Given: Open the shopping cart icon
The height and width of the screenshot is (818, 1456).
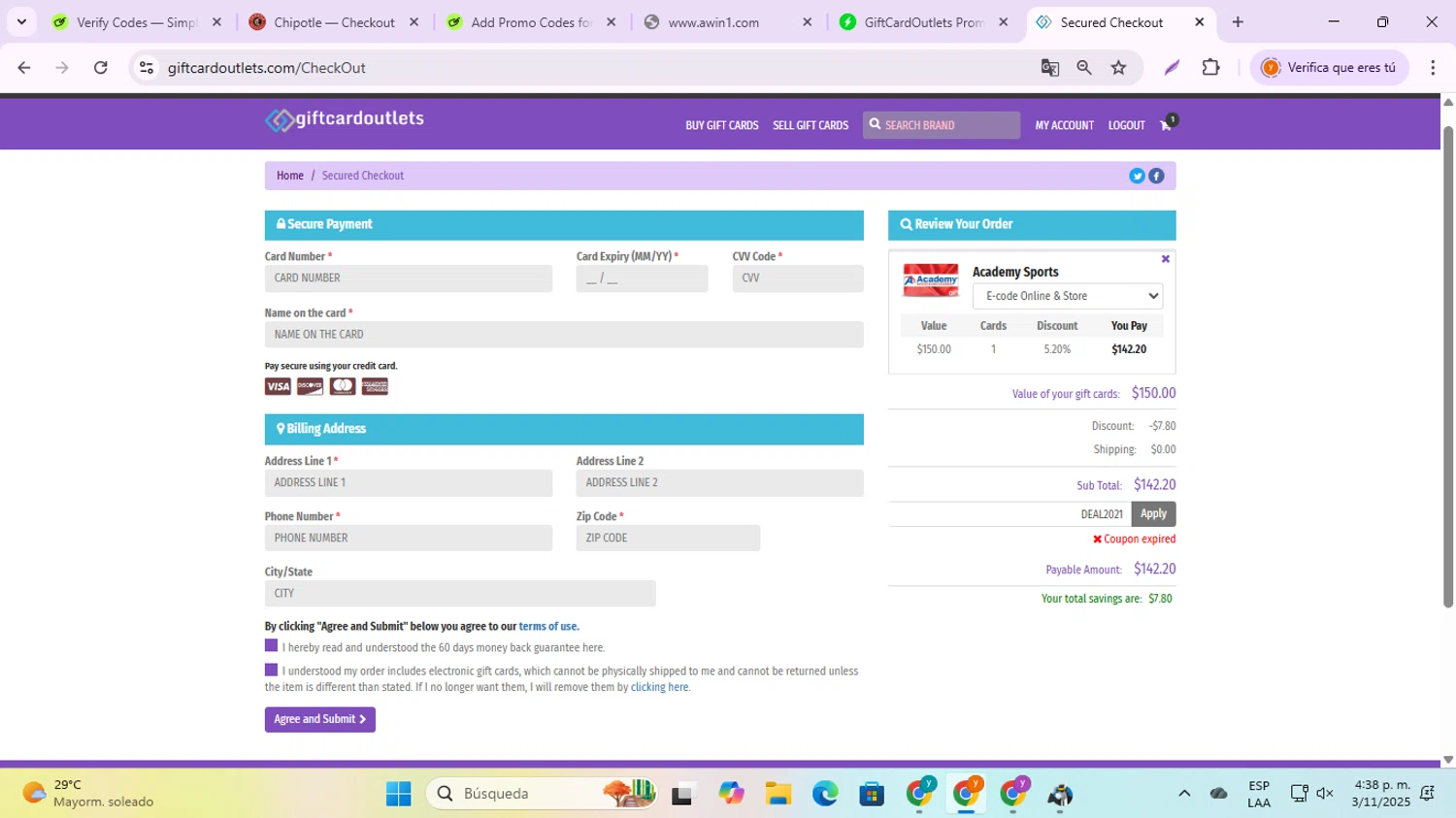Looking at the screenshot, I should tap(1168, 124).
